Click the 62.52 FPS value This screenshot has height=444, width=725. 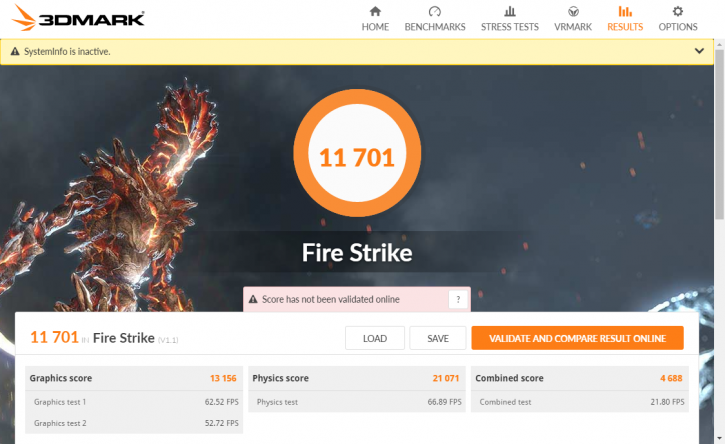pyautogui.click(x=221, y=402)
